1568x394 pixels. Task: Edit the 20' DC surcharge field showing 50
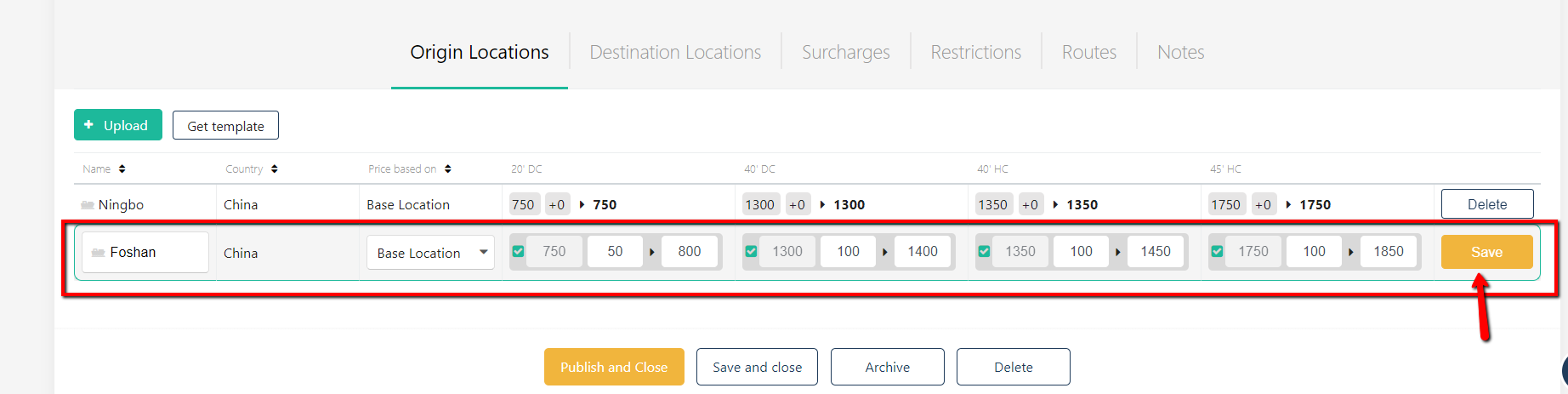point(615,251)
